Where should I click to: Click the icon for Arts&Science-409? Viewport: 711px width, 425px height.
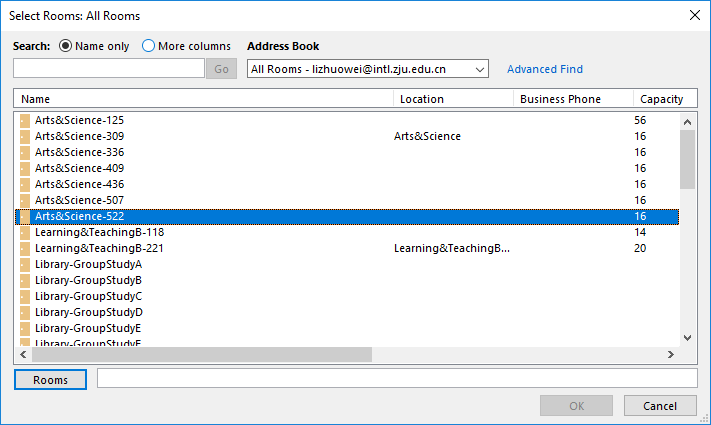click(x=25, y=168)
